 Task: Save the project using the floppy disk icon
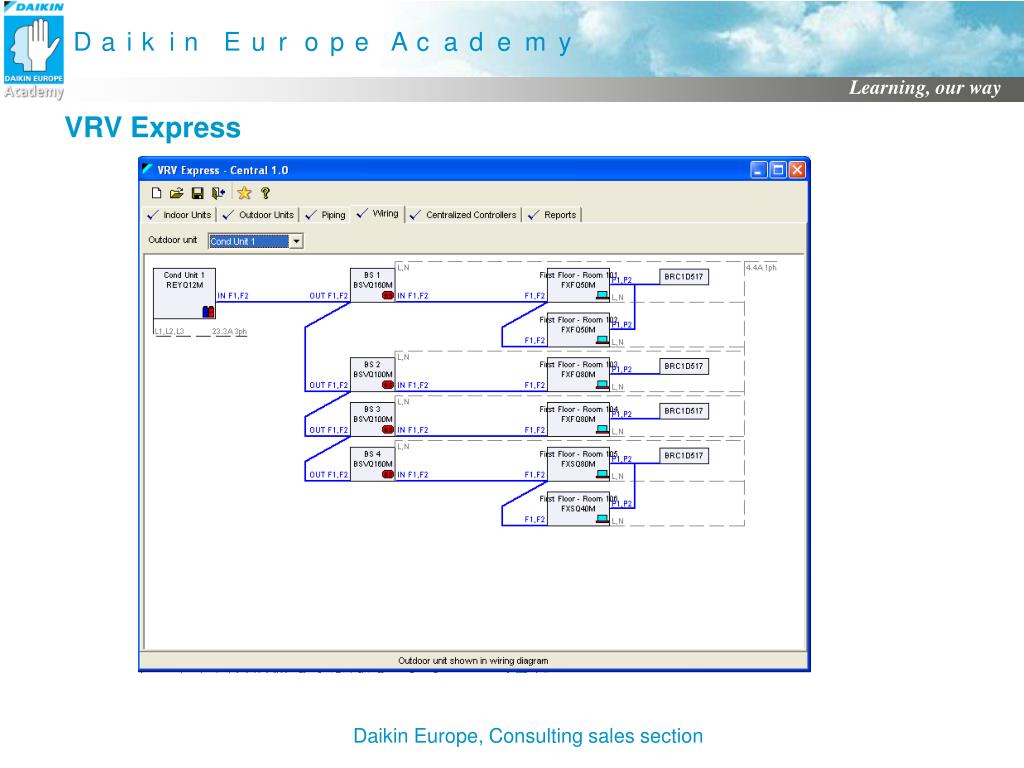click(197, 193)
